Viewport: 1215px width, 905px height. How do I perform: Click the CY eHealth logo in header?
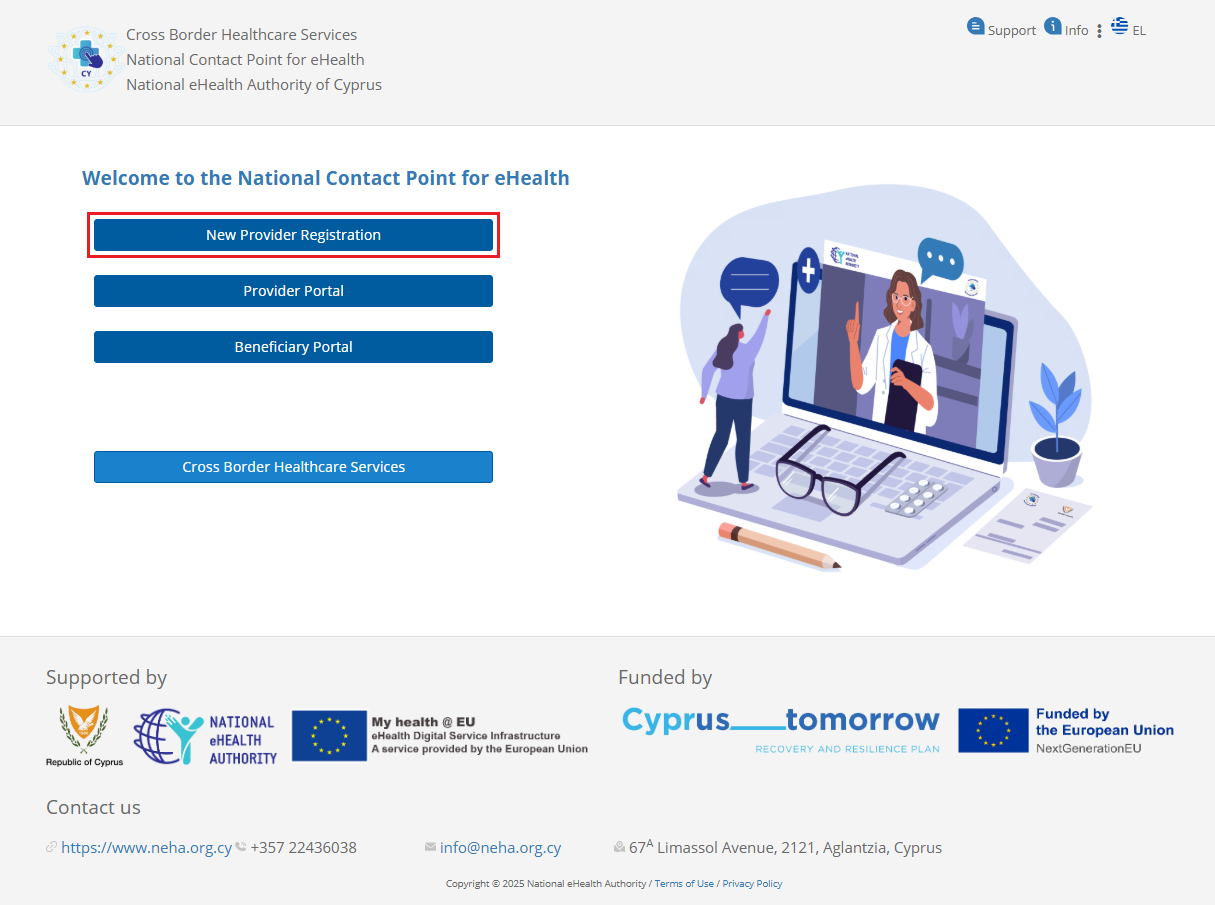(86, 59)
